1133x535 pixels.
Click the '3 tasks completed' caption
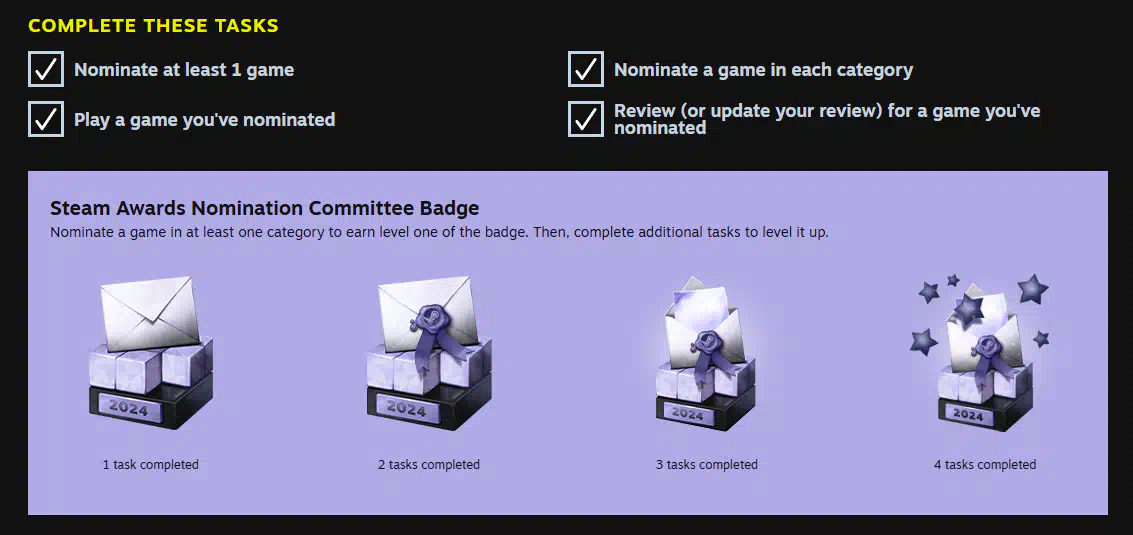[707, 464]
